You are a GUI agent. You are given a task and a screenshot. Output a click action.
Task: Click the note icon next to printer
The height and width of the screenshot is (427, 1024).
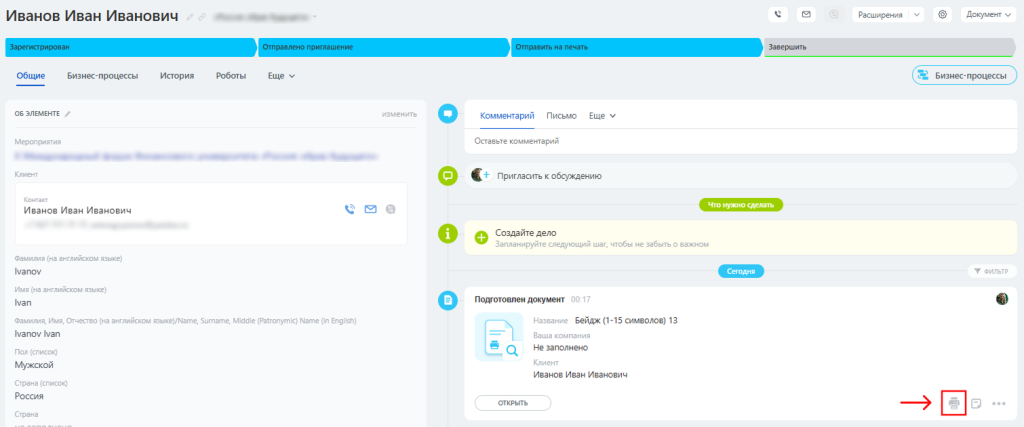pyautogui.click(x=976, y=403)
